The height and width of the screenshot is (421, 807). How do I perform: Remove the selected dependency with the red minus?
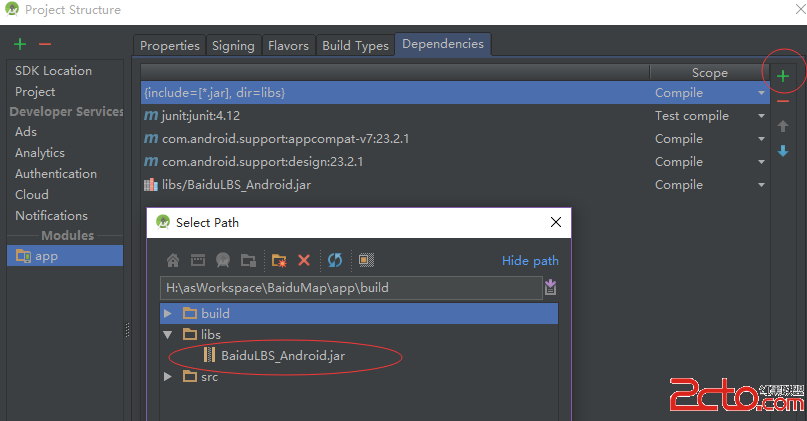(783, 101)
